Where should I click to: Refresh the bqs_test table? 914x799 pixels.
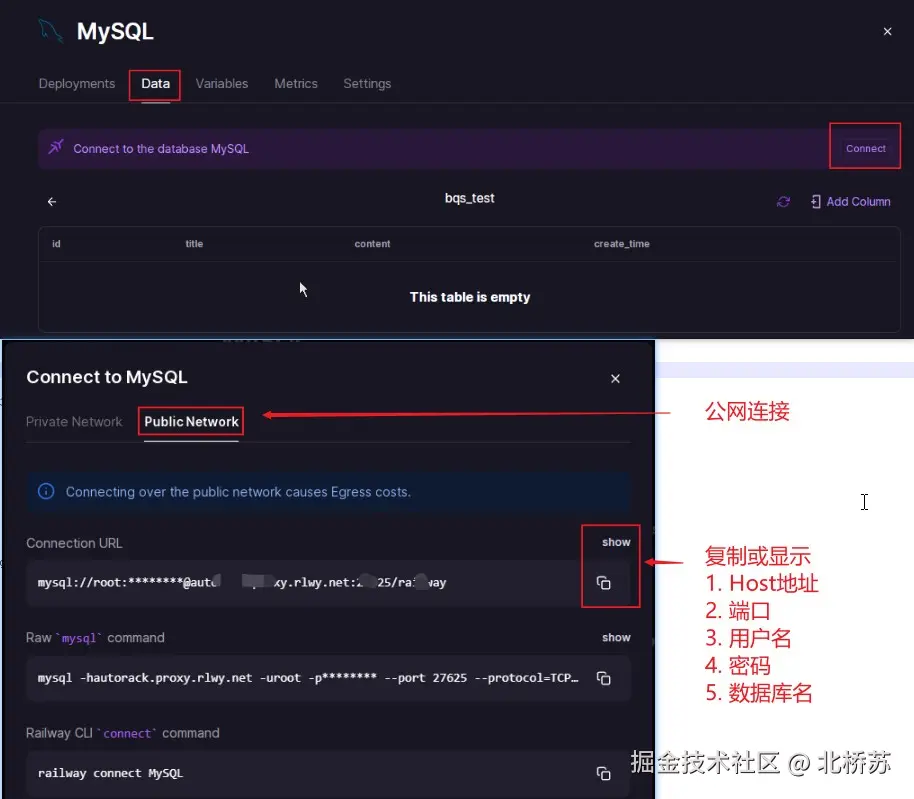pyautogui.click(x=783, y=202)
